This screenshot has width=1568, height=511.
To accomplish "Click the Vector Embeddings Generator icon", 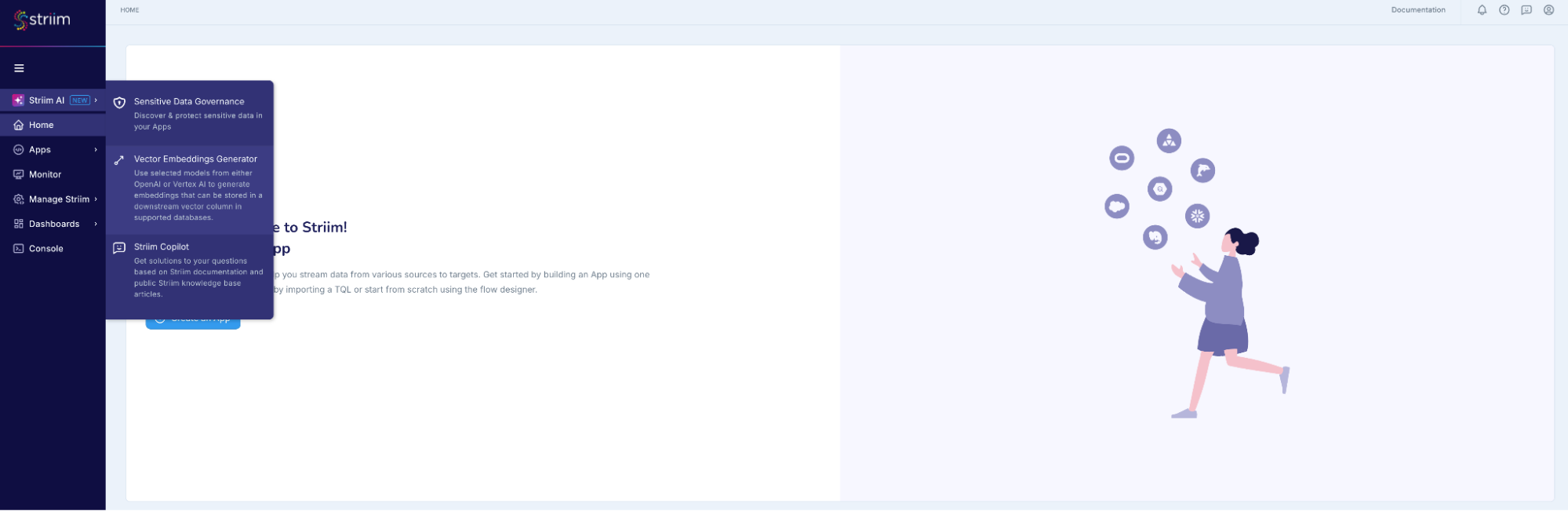I will pos(119,160).
